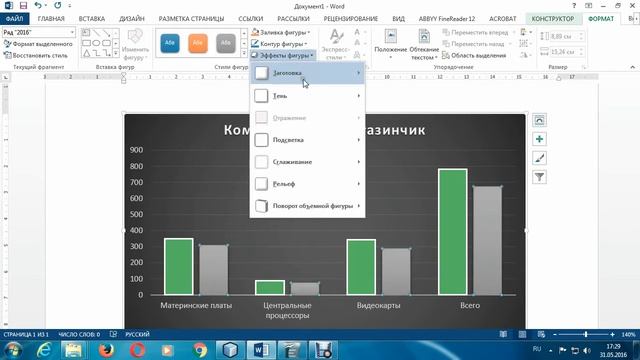The image size is (640, 360).
Task: Open Chart Elements plus button beside chart
Action: (x=539, y=139)
